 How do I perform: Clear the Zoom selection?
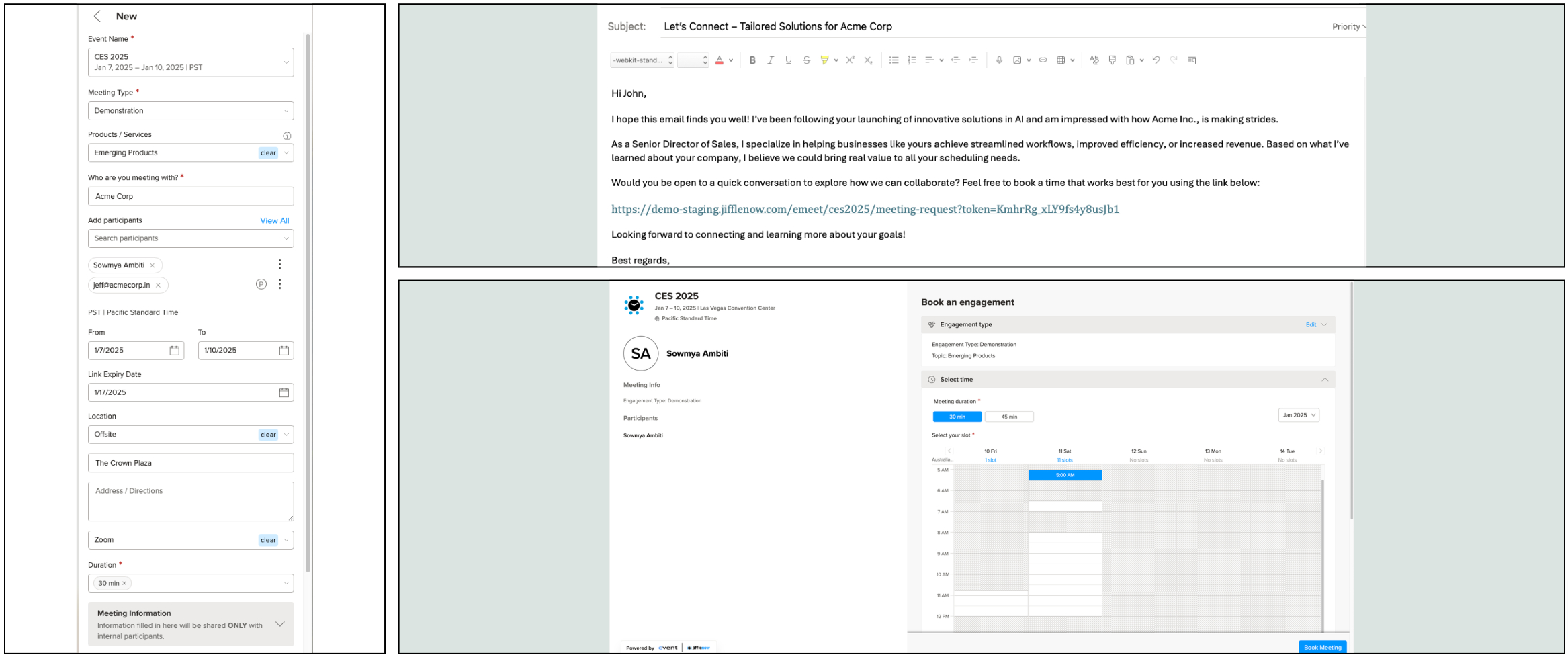(268, 540)
